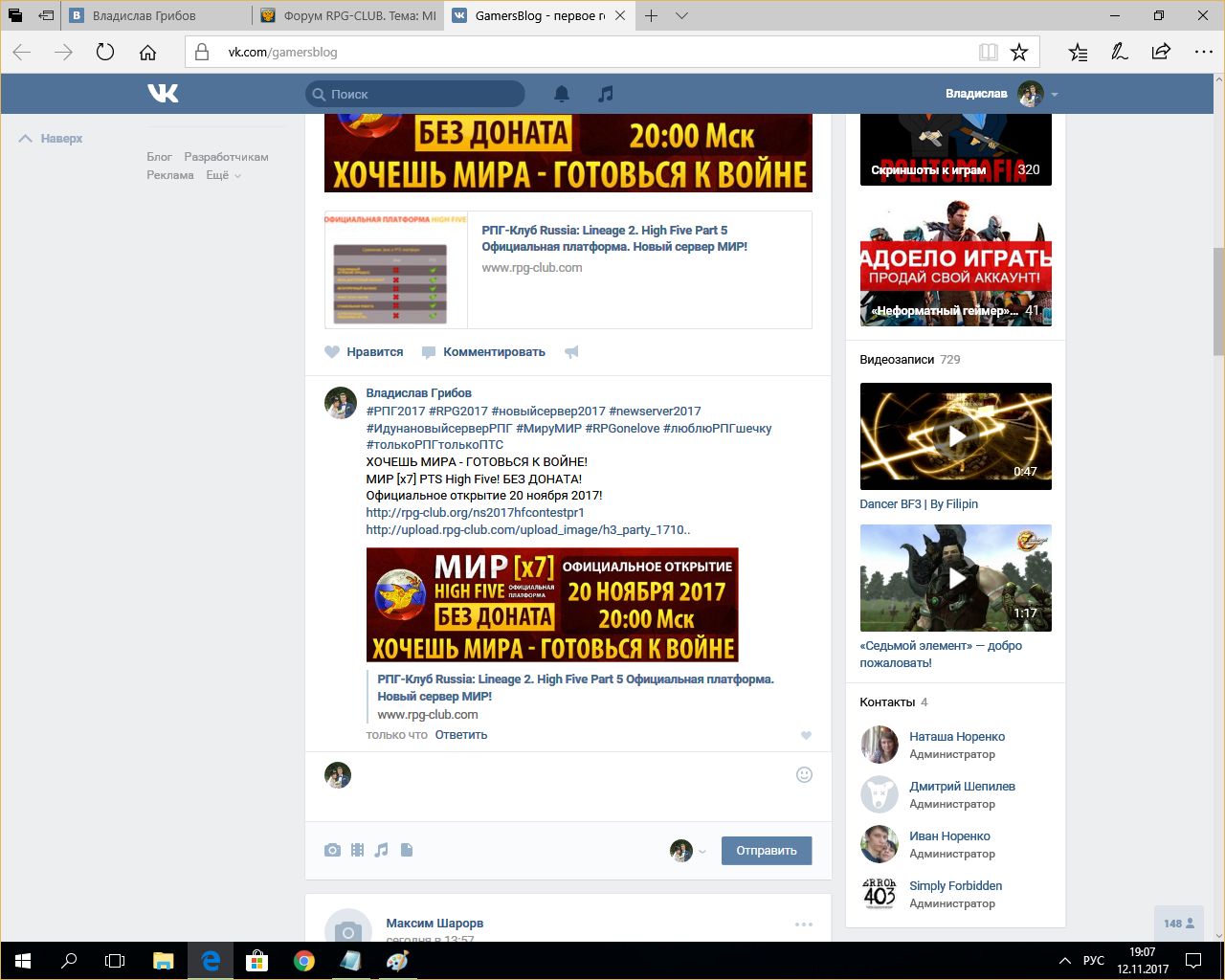Play the Седьмой элемент video
Viewport: 1225px width, 980px height.
(x=956, y=578)
